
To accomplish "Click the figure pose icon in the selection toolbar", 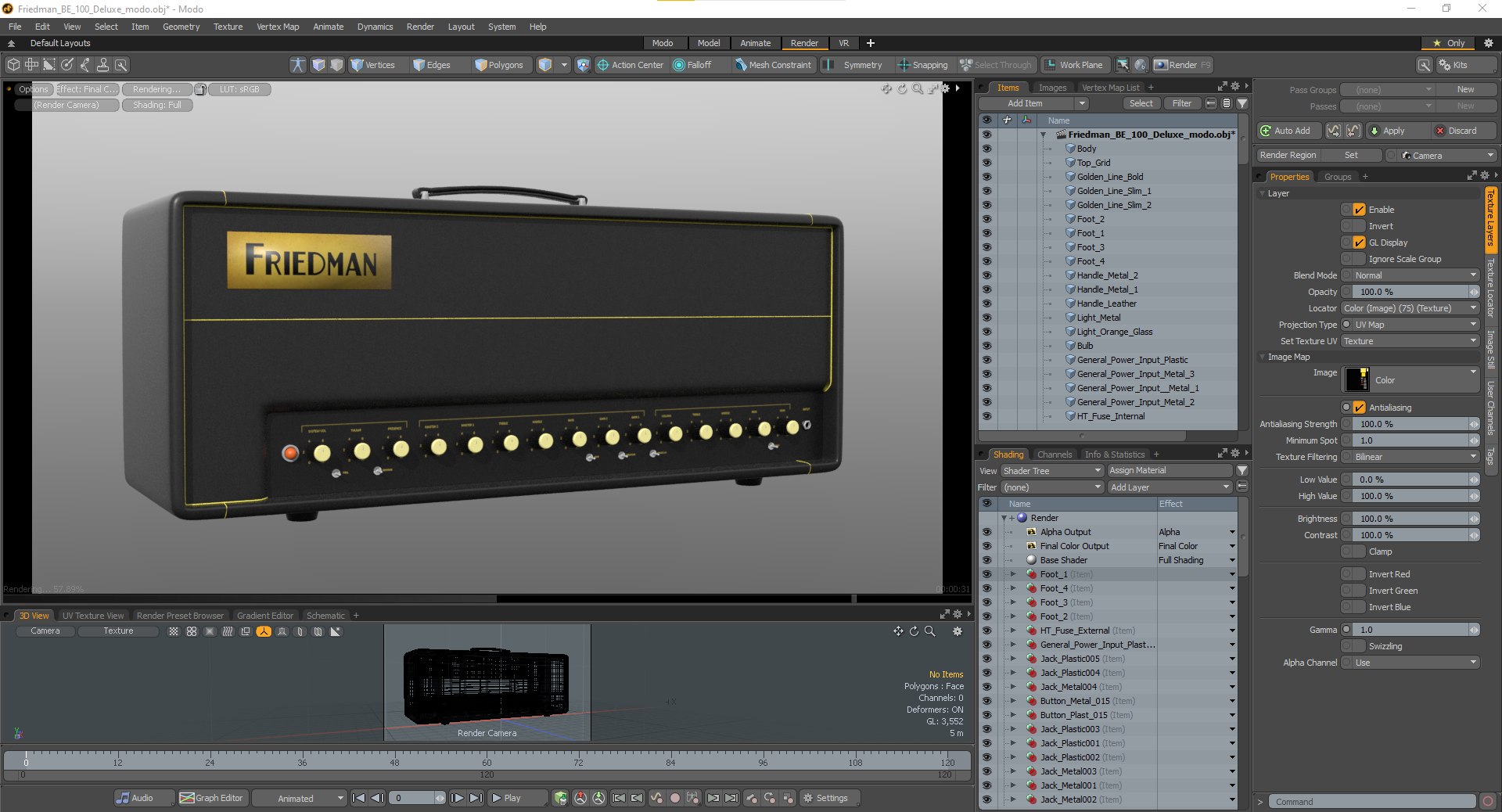I will (x=298, y=65).
